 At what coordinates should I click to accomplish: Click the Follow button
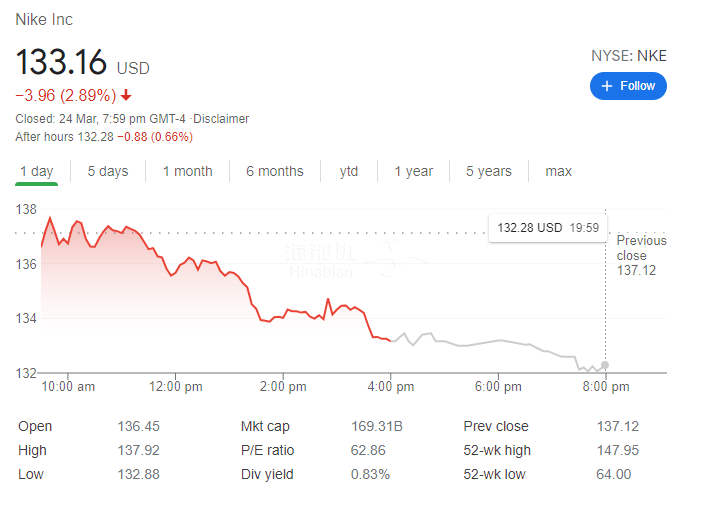coord(628,86)
